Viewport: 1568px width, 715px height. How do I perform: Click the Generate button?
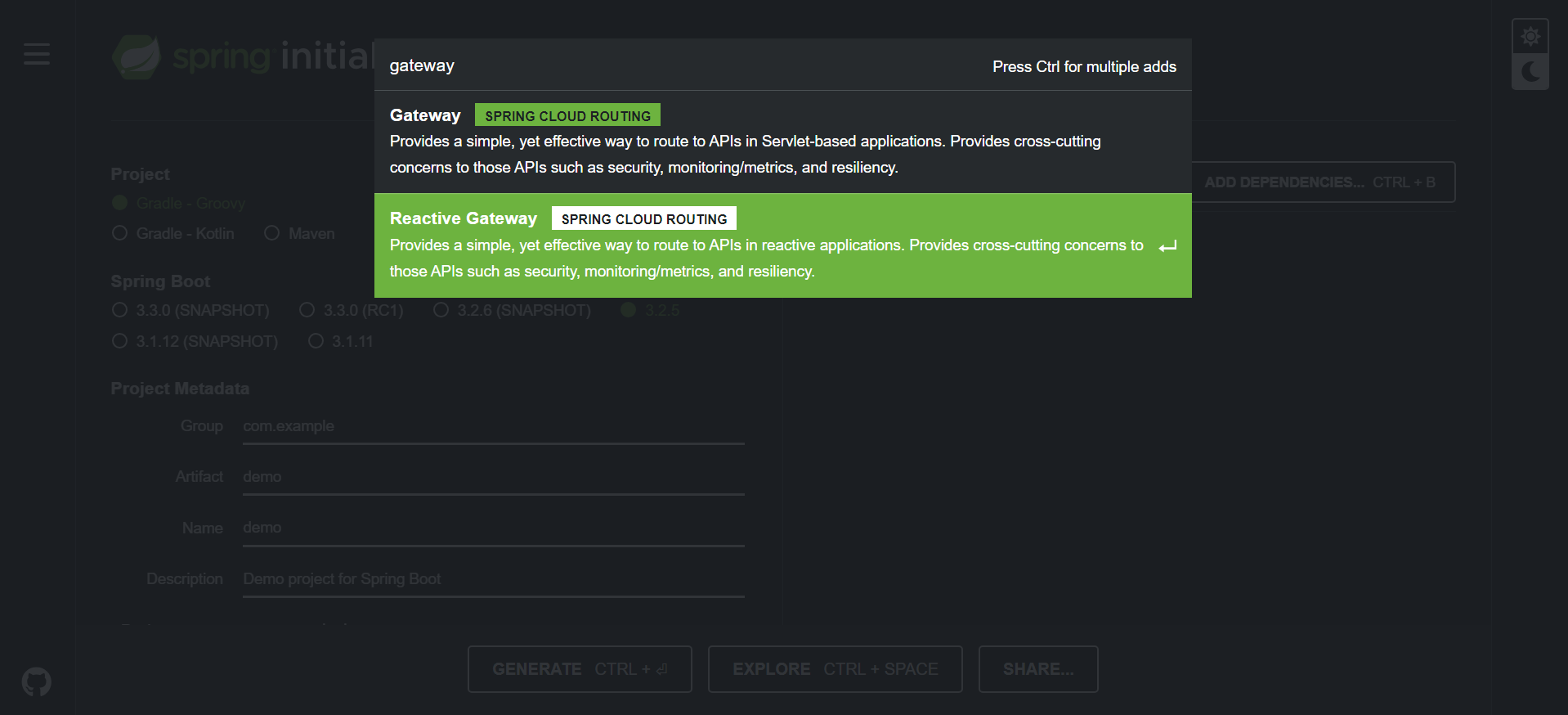pos(580,669)
